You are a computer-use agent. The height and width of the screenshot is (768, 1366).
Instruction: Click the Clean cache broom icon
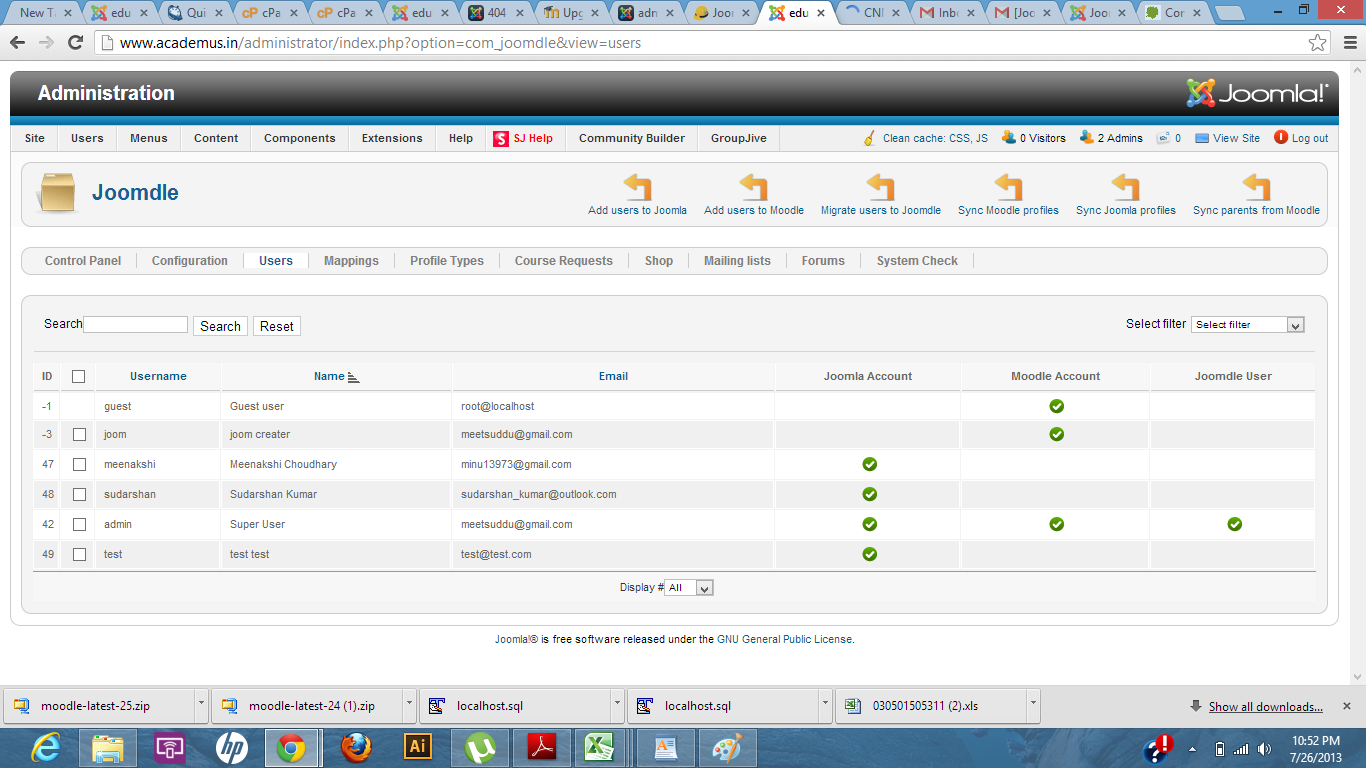click(x=870, y=138)
